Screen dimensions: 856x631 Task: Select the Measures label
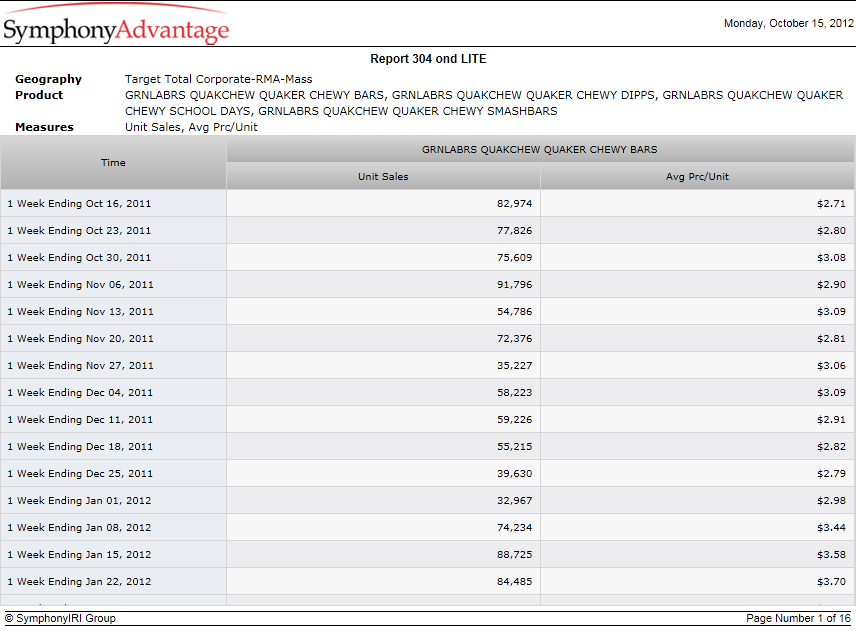tap(44, 127)
